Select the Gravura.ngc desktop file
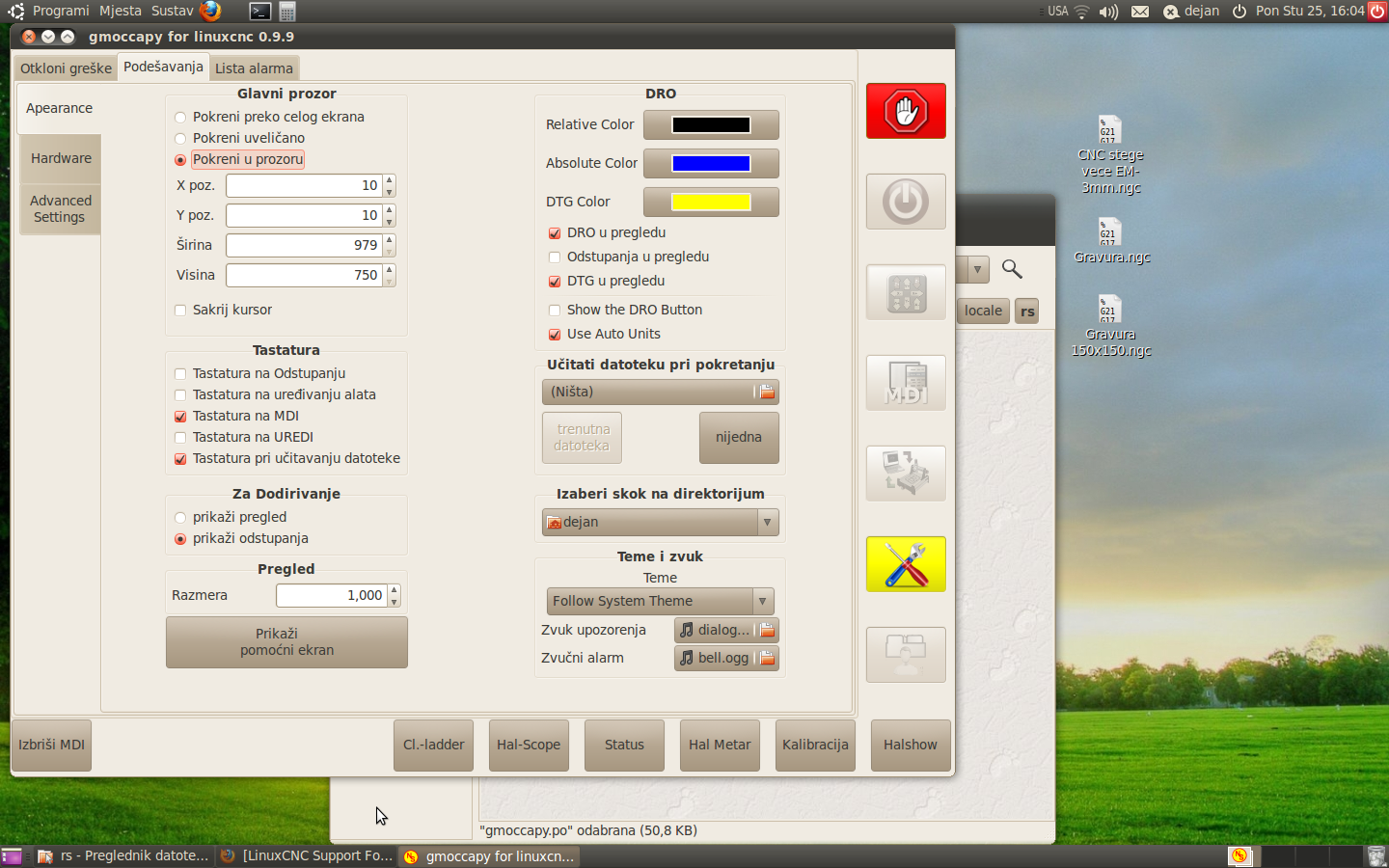The height and width of the screenshot is (868, 1389). coord(1111,241)
